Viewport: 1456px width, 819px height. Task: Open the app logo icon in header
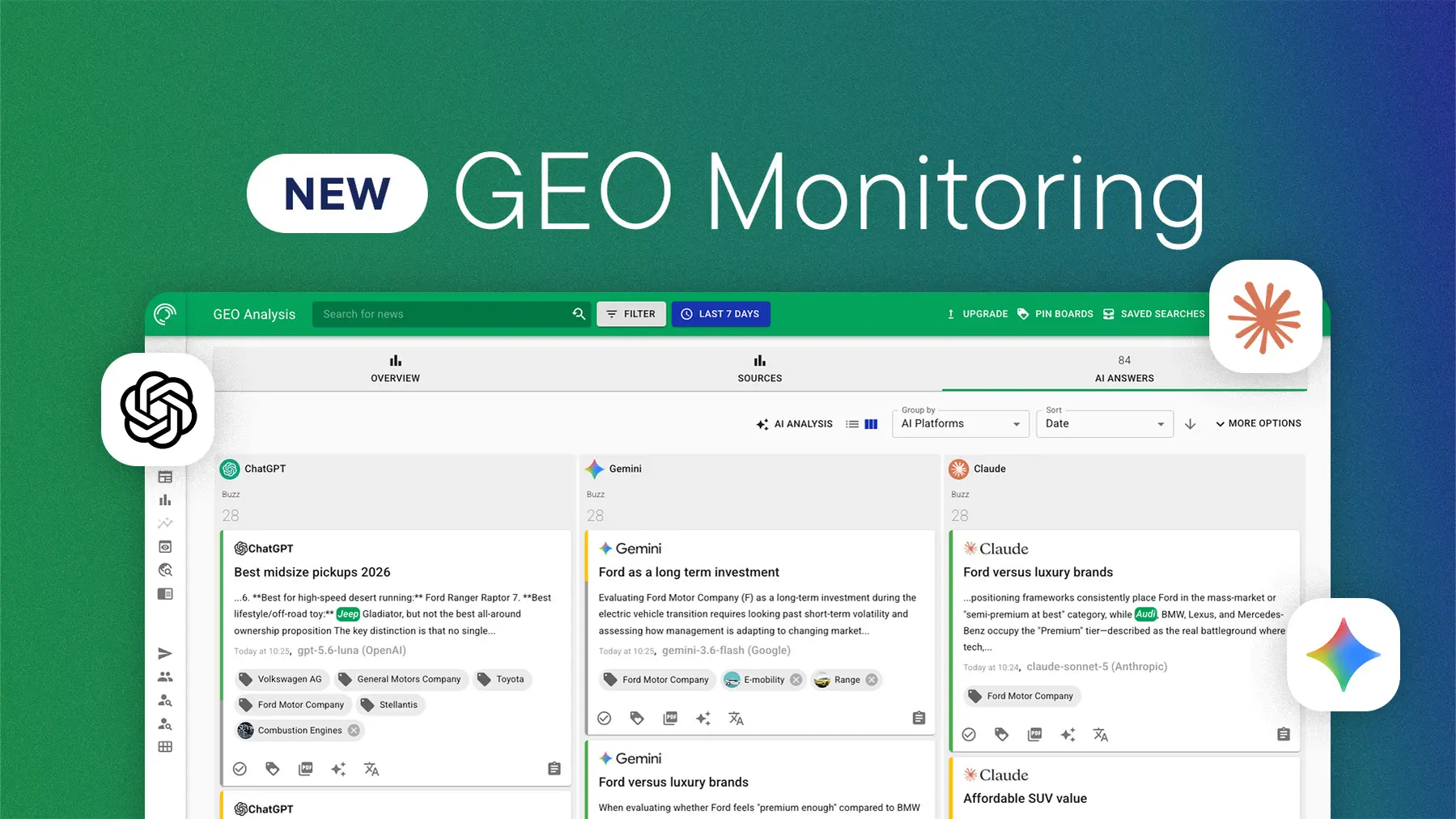[x=165, y=314]
